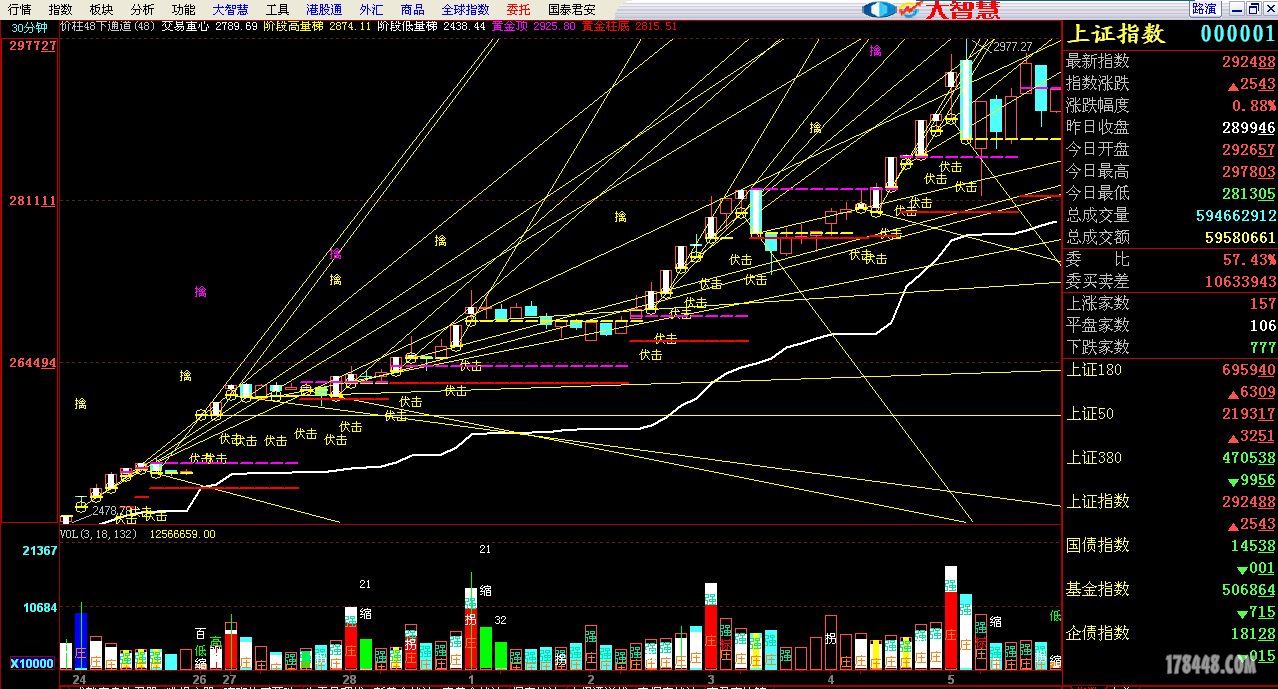Image resolution: width=1278 pixels, height=689 pixels.
Task: Click the 上涨家数 157 row
Action: pyautogui.click(x=1171, y=303)
